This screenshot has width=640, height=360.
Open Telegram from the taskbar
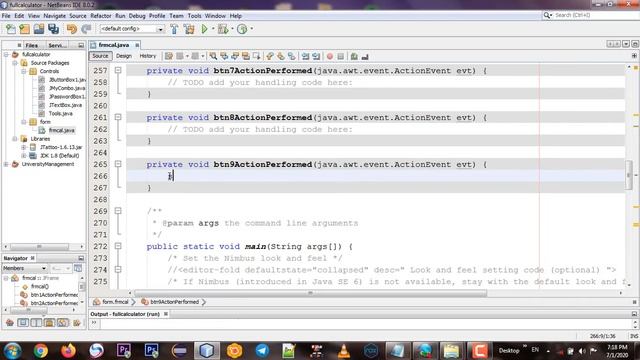click(262, 351)
